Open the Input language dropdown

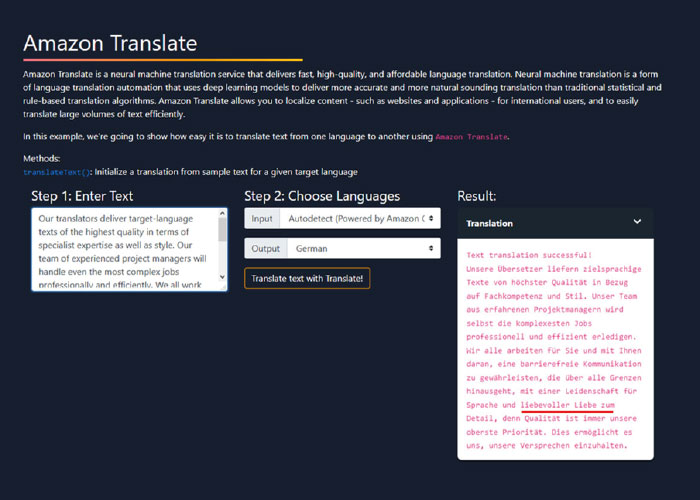360,219
